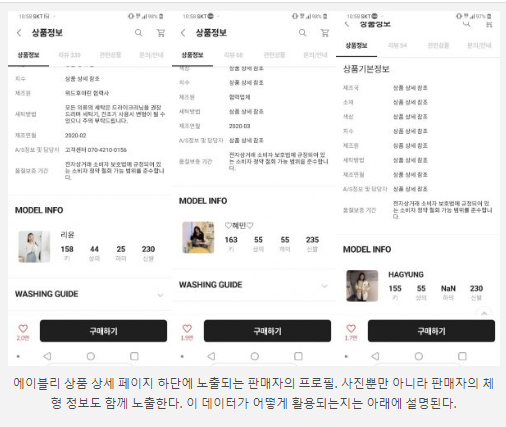Open search on the HAGYUNG model screen

467,24
